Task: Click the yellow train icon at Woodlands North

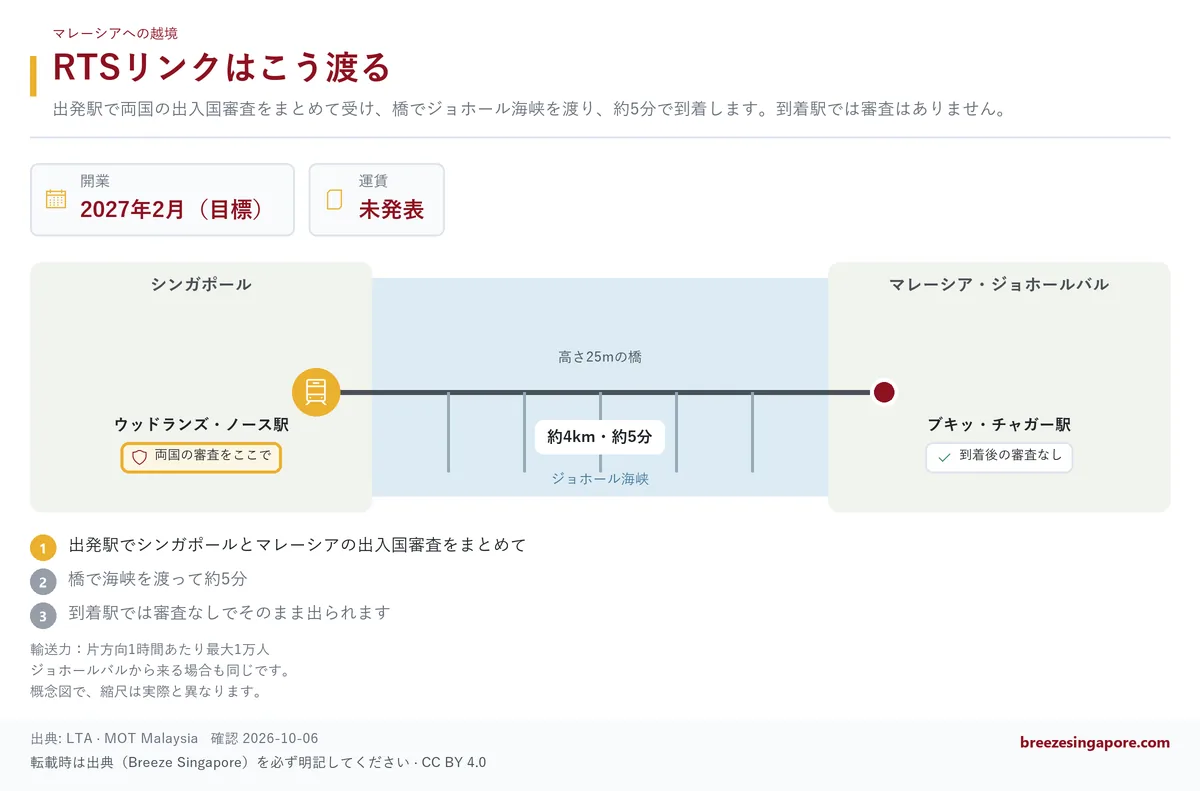Action: [x=316, y=392]
